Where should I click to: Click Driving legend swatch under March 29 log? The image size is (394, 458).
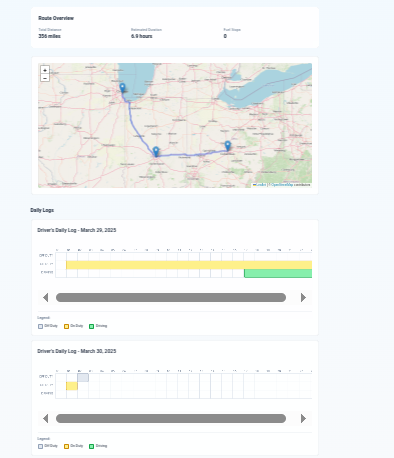[91, 326]
